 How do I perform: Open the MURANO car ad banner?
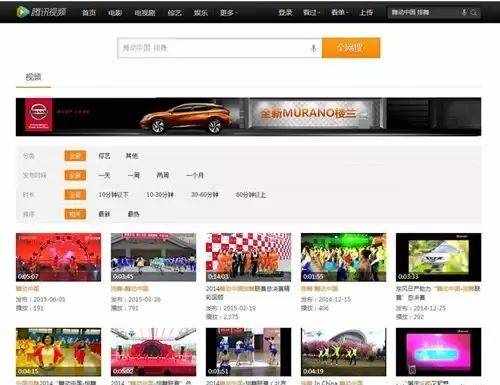click(248, 117)
